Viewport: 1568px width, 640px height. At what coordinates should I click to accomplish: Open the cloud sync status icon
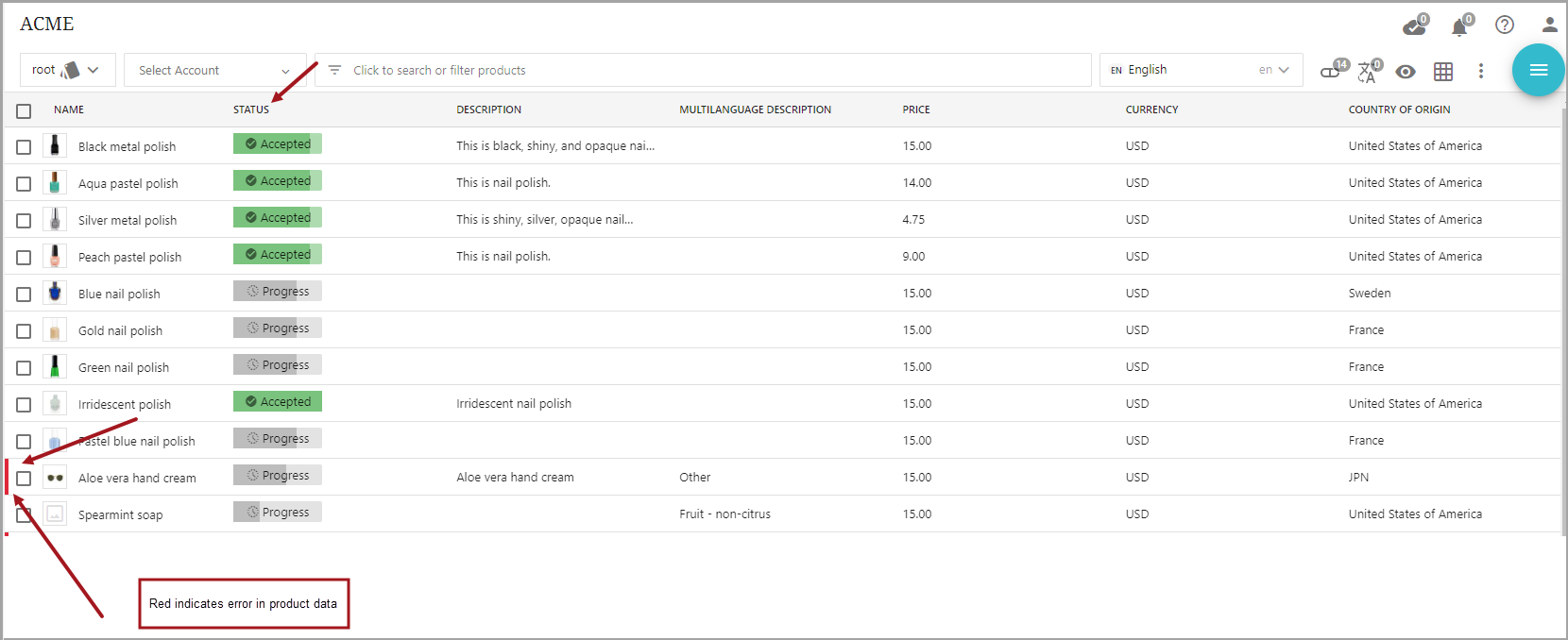pos(1414,26)
